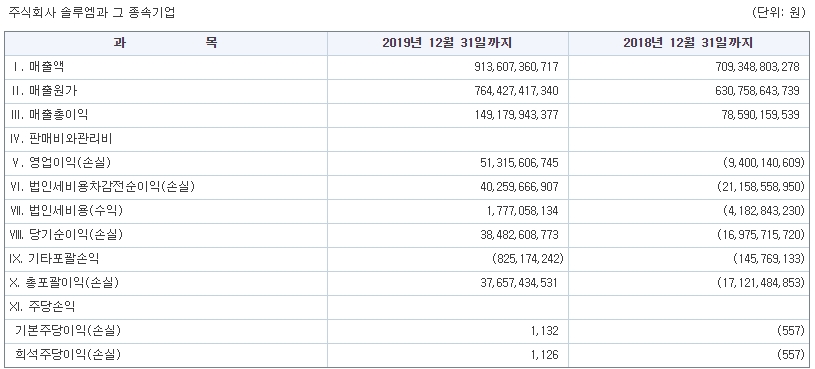Select row label Ⅸ. 기타포괄손익
Image resolution: width=815 pixels, height=369 pixels.
pyautogui.click(x=54, y=258)
